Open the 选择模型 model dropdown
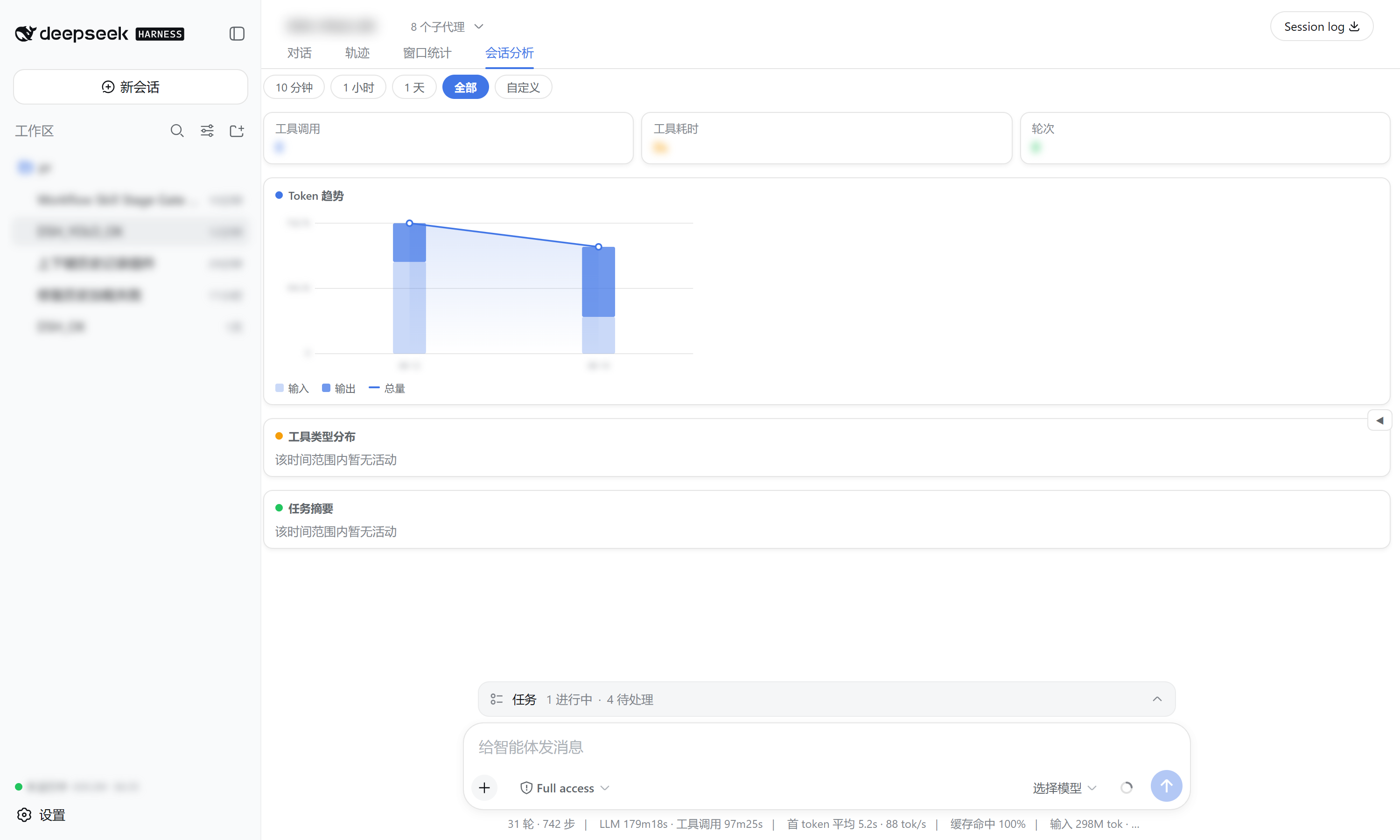 tap(1064, 787)
